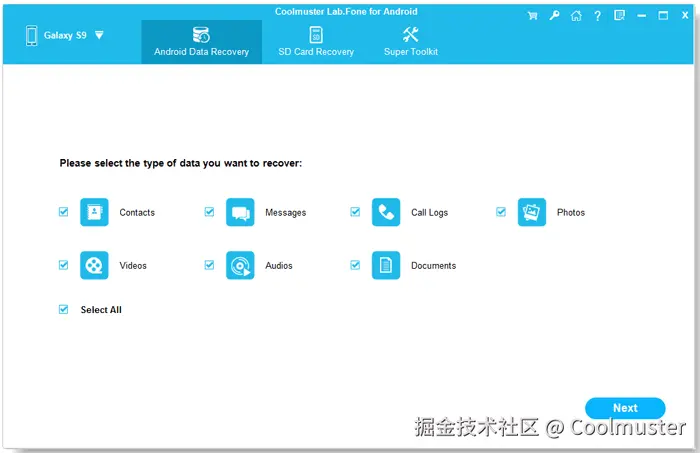Screen dimensions: 700x453
Task: Click the Audios disc icon
Action: (x=240, y=265)
